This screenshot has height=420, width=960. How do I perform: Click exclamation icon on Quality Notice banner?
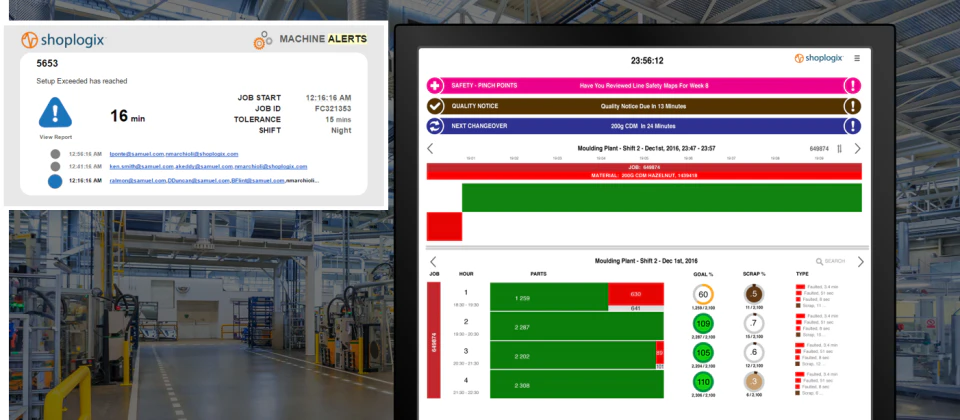click(x=852, y=106)
